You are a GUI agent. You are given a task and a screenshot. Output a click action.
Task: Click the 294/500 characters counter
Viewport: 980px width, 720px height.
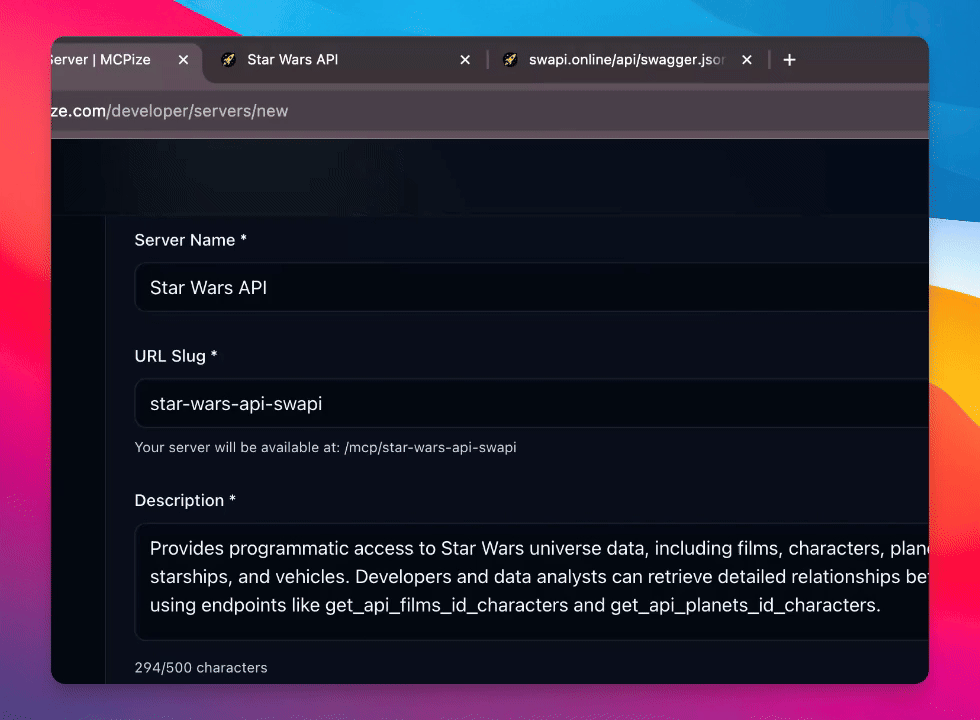pos(201,668)
